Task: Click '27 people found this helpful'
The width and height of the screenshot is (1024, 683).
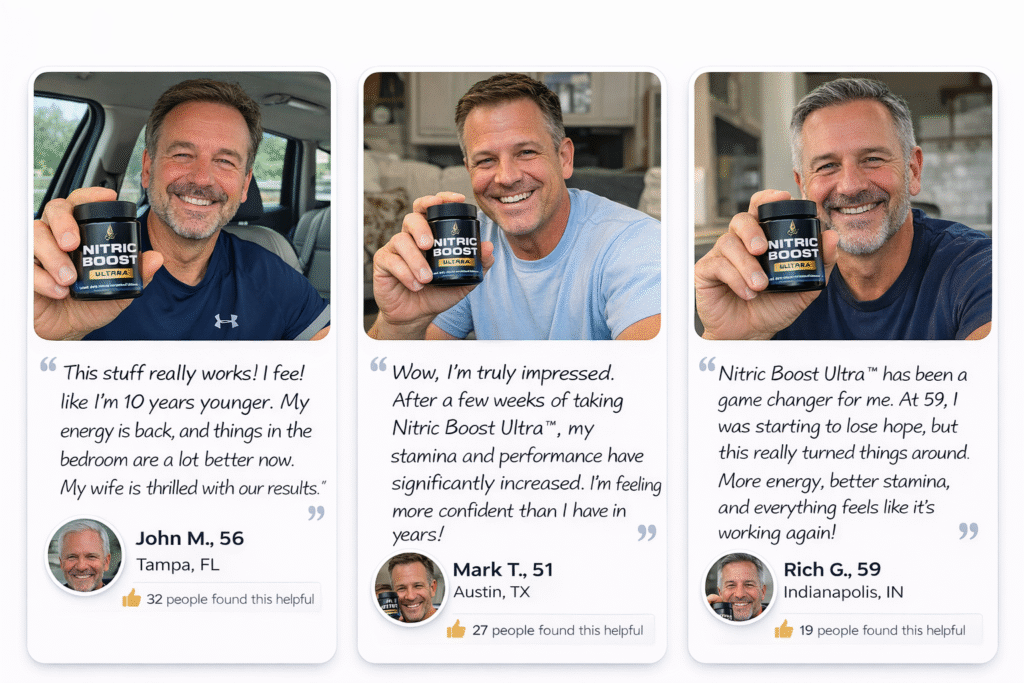Action: (x=558, y=630)
